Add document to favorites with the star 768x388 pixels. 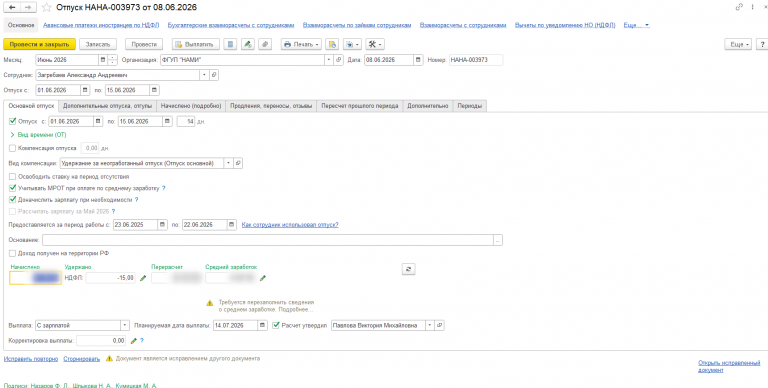47,7
